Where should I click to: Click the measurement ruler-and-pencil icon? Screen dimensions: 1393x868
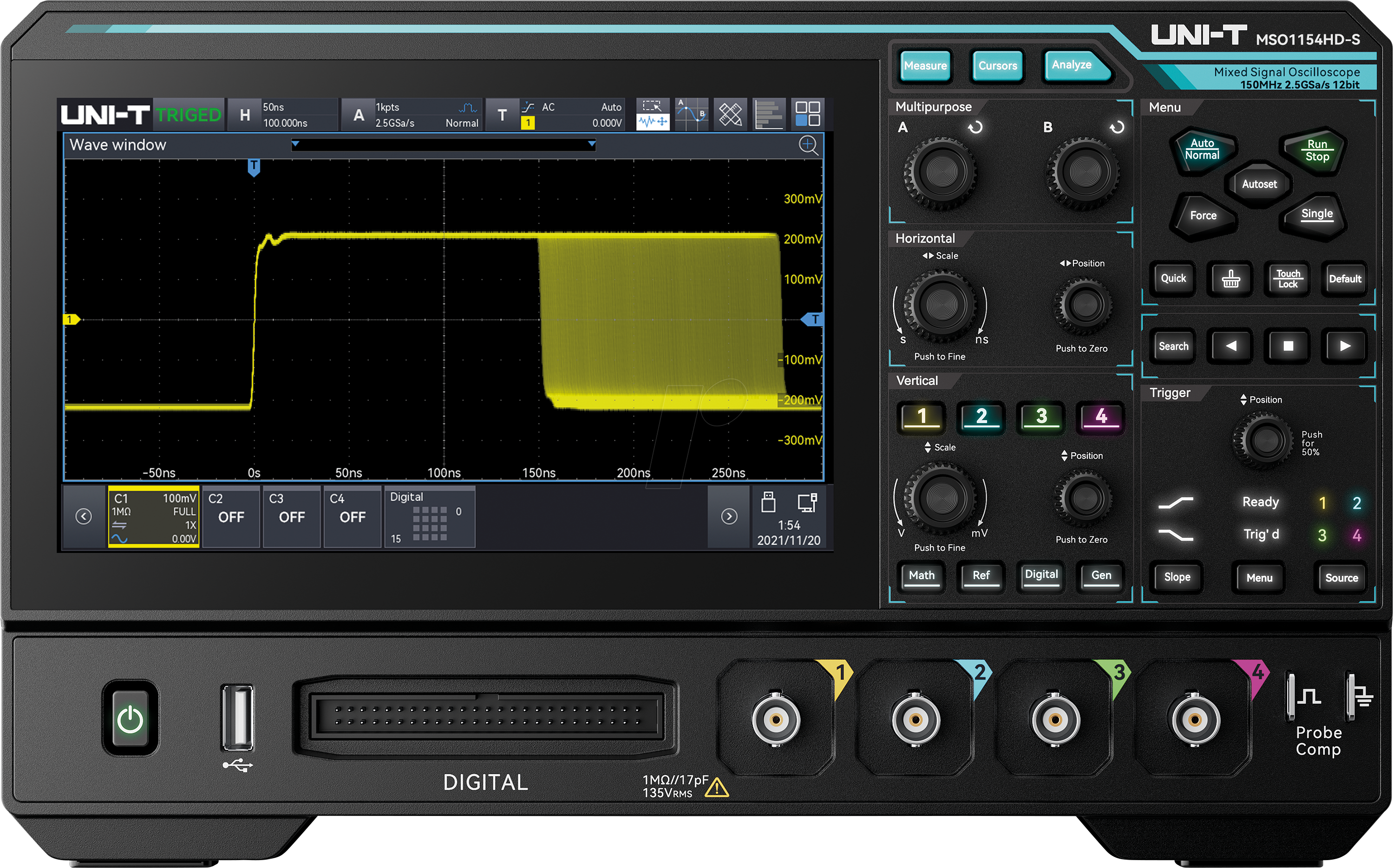pos(729,114)
